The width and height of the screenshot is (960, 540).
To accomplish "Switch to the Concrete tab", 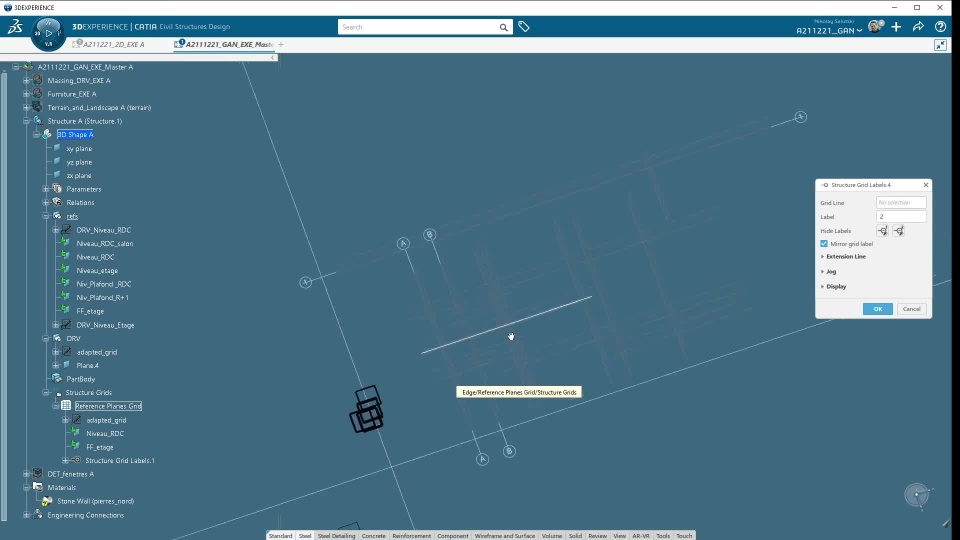I will [373, 536].
